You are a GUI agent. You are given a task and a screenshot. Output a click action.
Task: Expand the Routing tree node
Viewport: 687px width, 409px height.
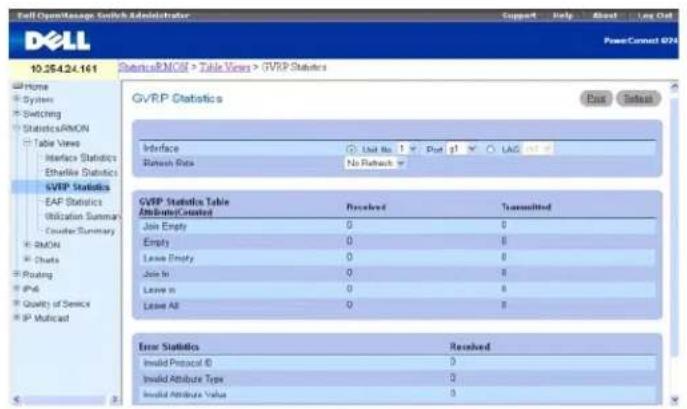point(17,274)
